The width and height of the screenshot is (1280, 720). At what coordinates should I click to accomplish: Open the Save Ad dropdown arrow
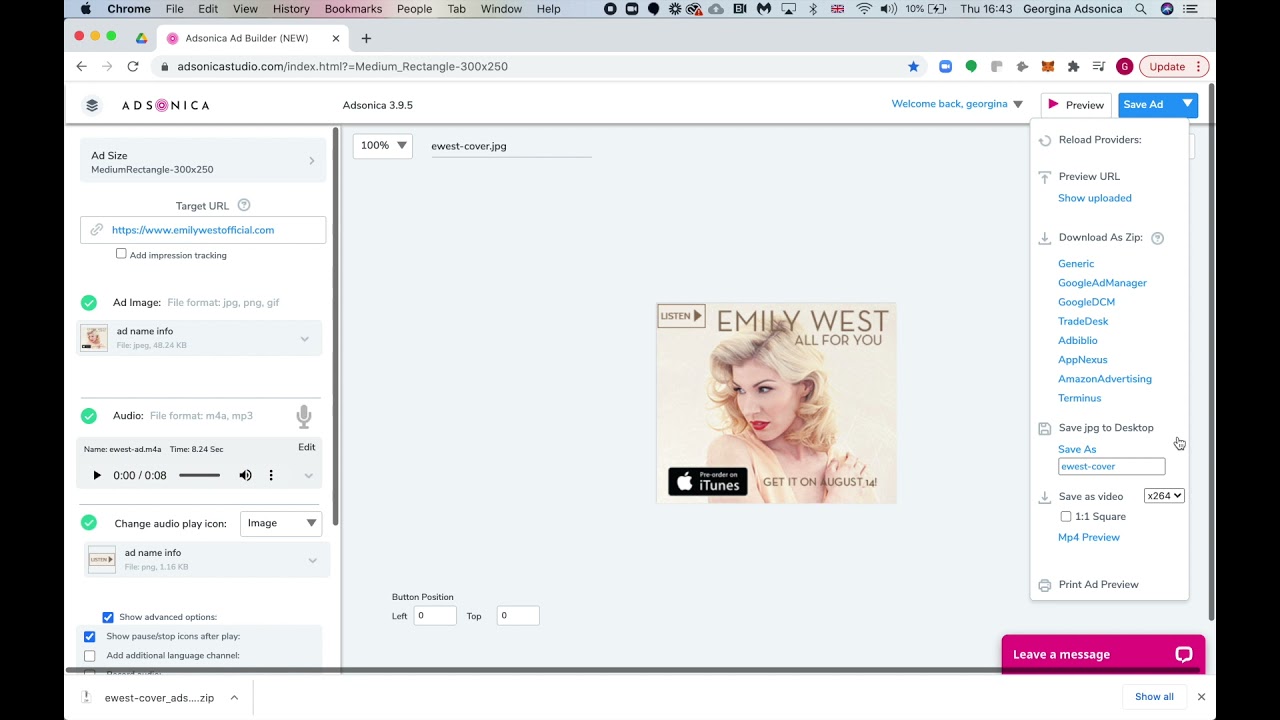coord(1187,104)
